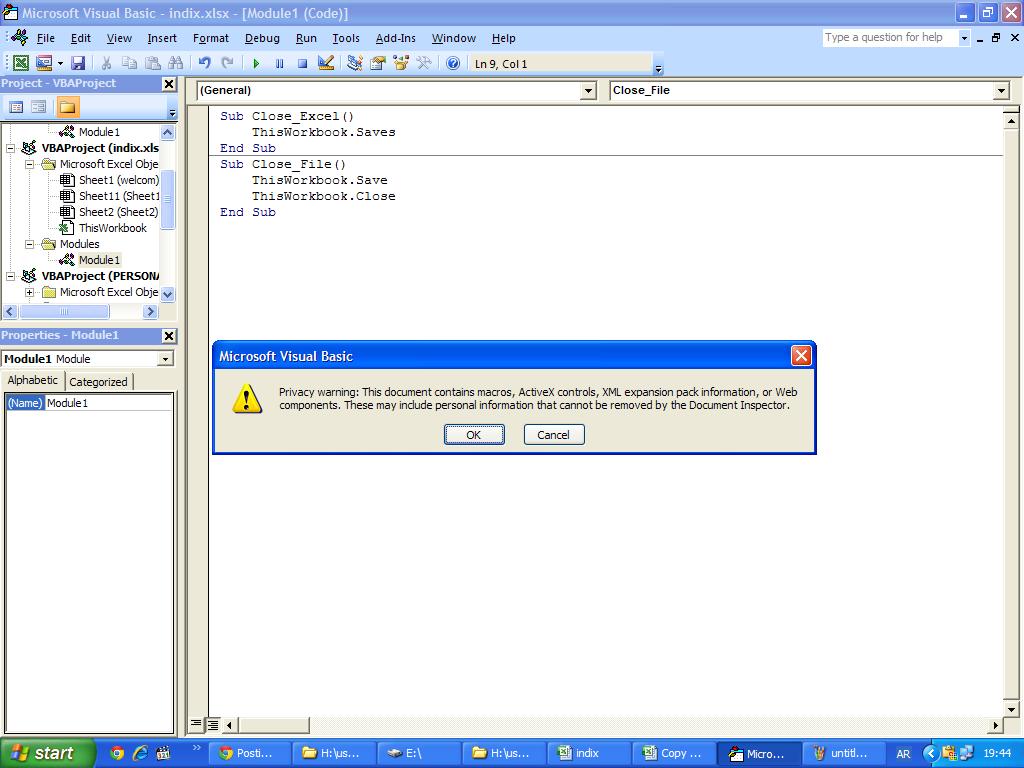Click the View Microsoft Excel toolbar icon

[x=21, y=63]
